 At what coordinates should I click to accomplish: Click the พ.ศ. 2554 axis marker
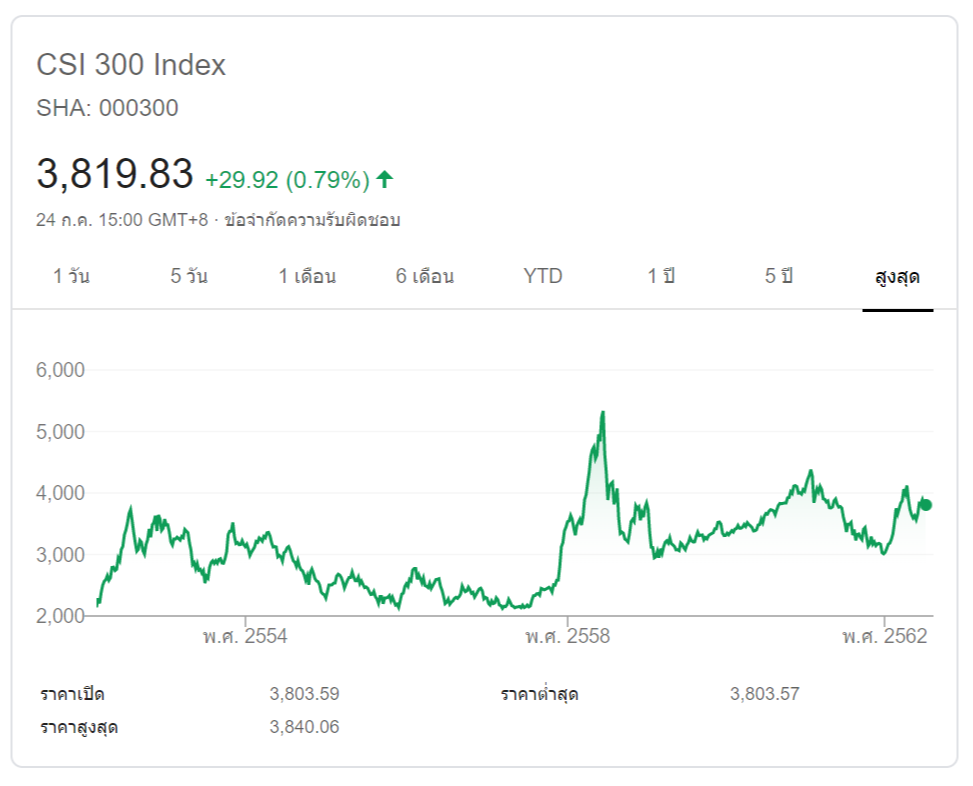246,637
